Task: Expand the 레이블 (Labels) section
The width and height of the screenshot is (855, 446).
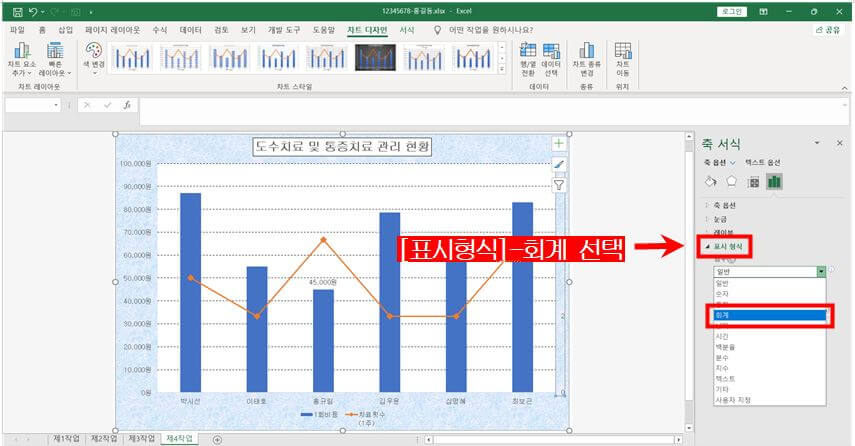Action: pyautogui.click(x=719, y=232)
